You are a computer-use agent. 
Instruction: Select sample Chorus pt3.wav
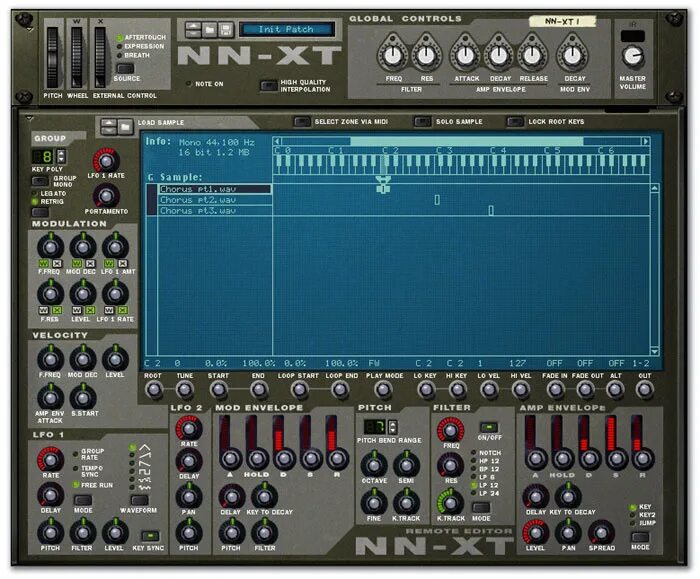[215, 211]
